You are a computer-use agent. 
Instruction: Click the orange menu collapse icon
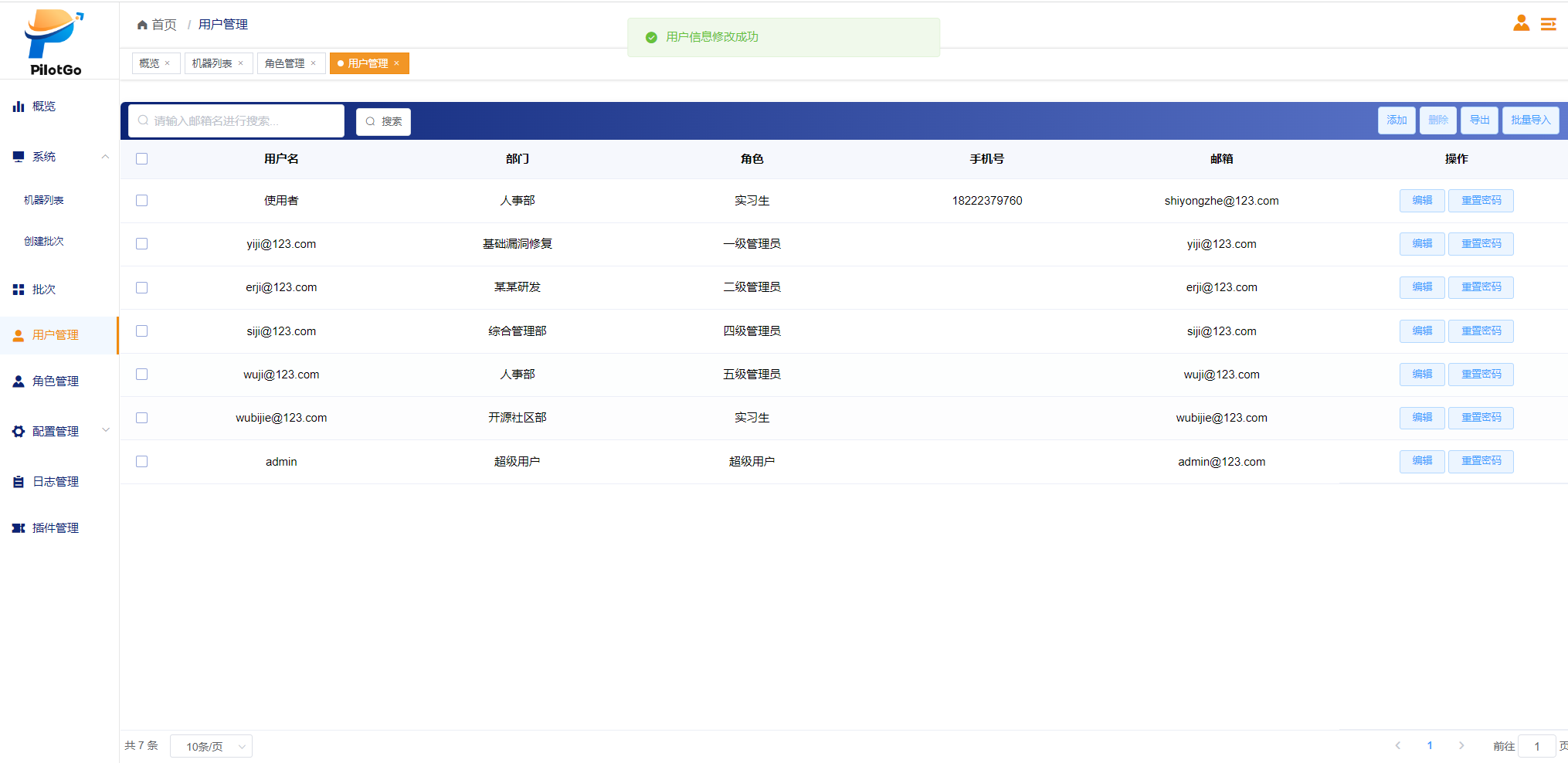click(1548, 25)
